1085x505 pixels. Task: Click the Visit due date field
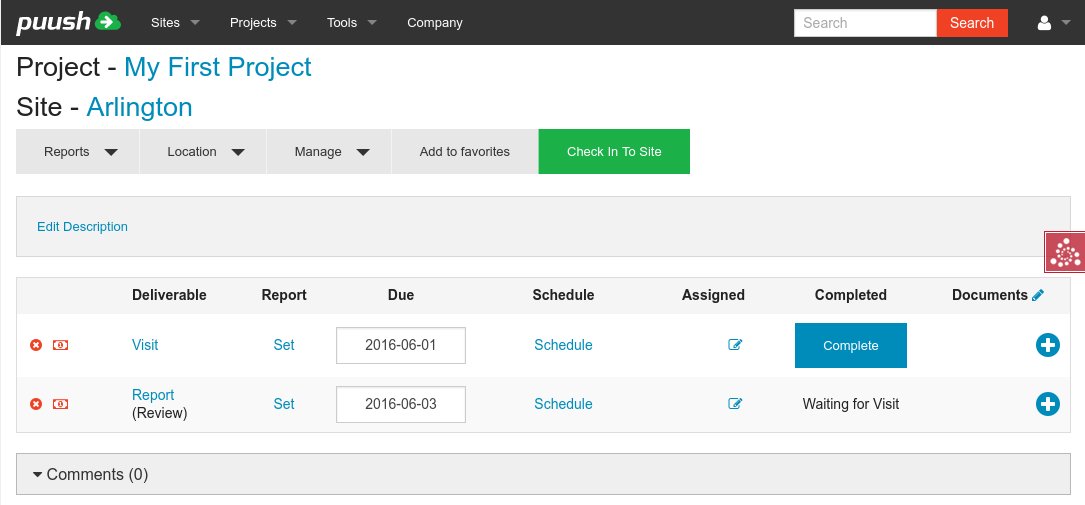point(401,345)
